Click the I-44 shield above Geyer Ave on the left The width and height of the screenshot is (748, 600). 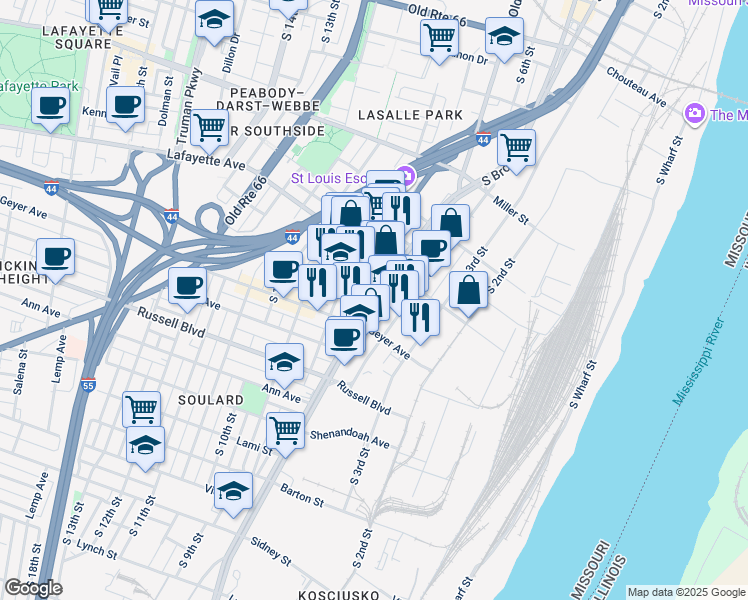pyautogui.click(x=51, y=188)
